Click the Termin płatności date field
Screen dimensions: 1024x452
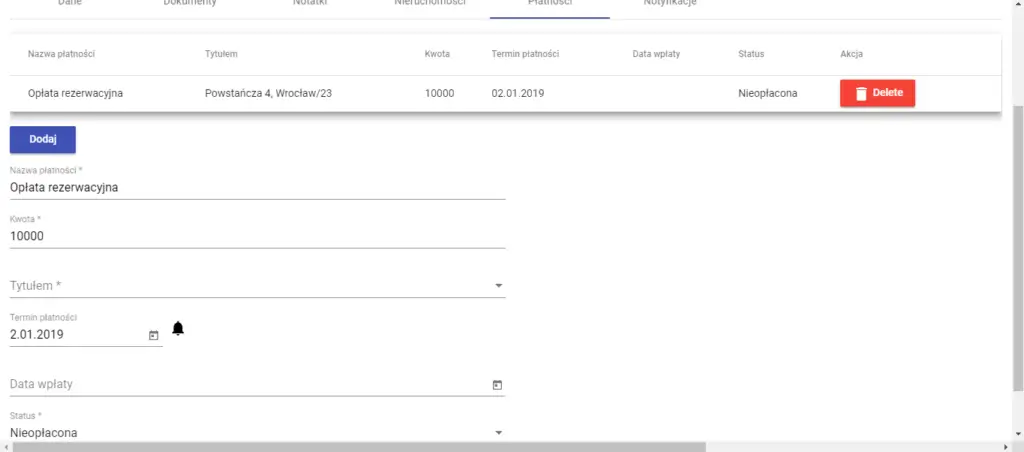[76, 335]
